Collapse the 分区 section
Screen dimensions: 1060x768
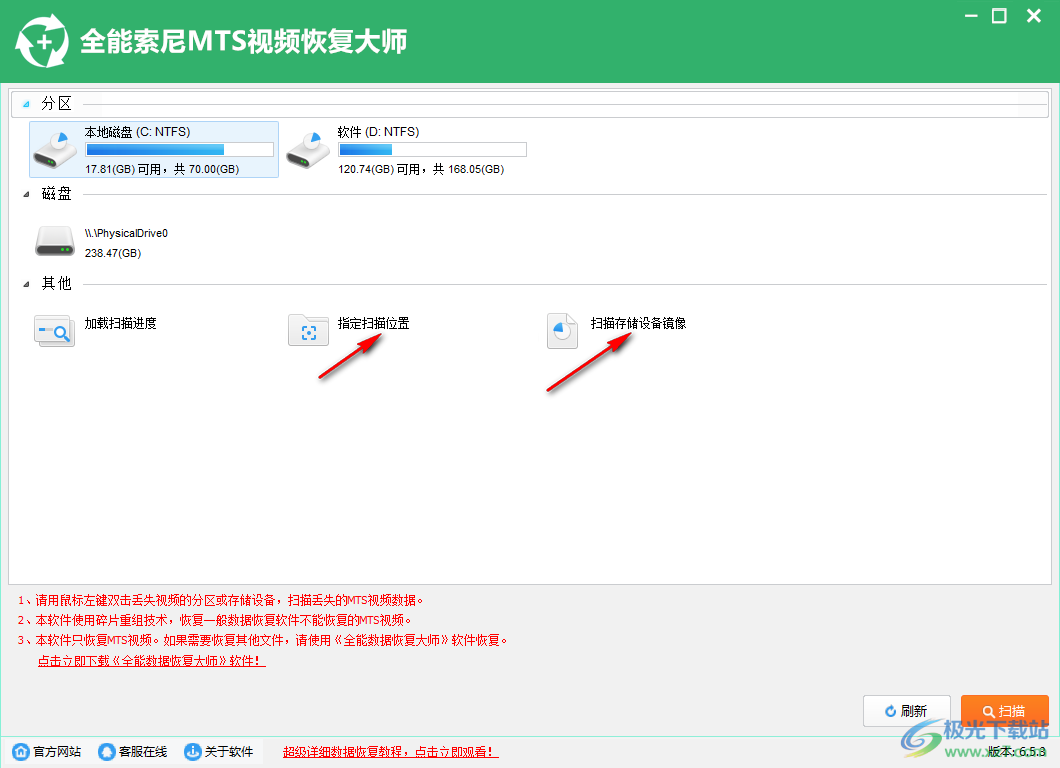(26, 104)
